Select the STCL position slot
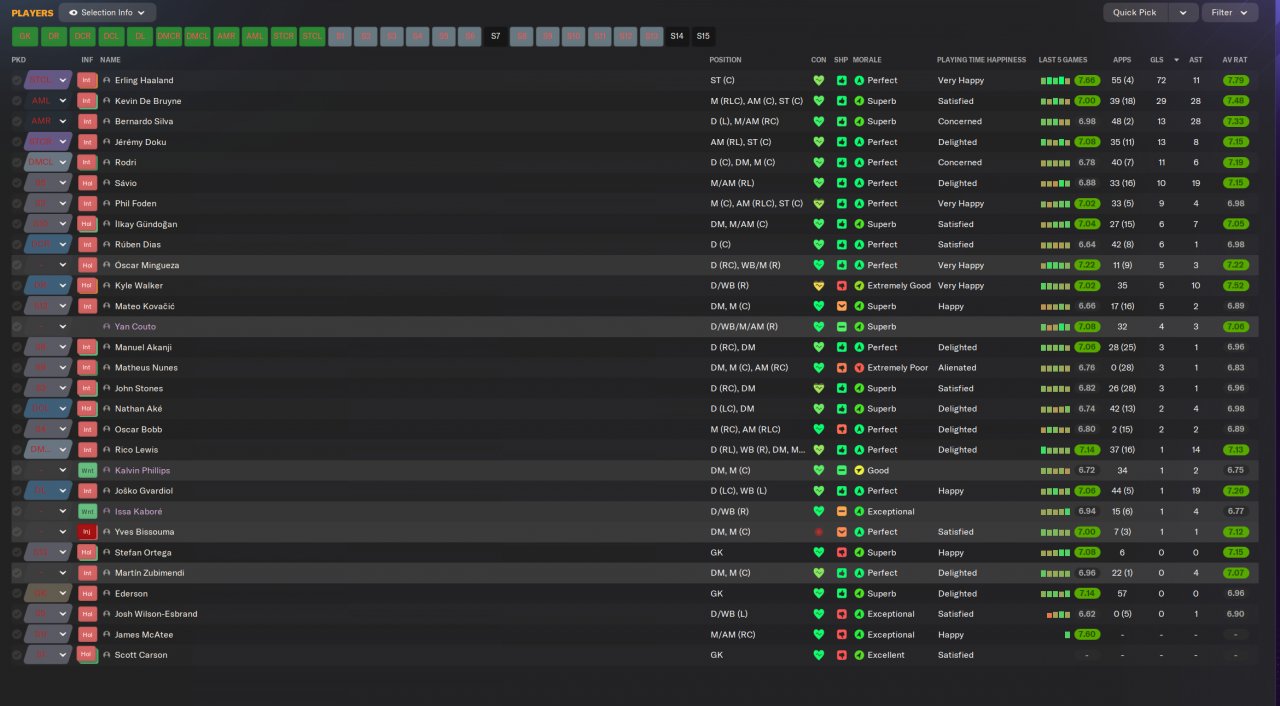 (x=313, y=36)
